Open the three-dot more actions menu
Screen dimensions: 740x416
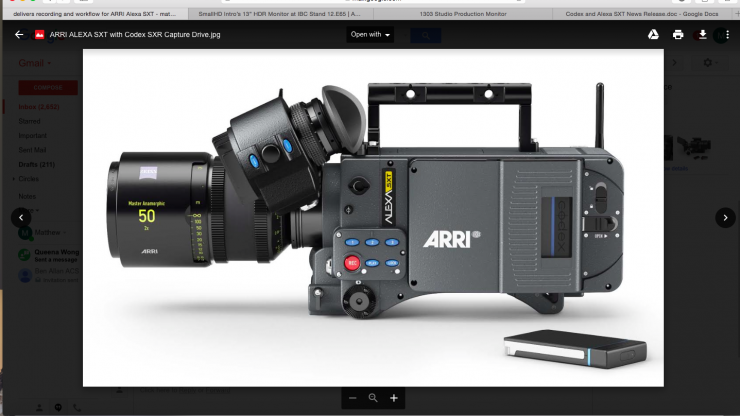pyautogui.click(x=727, y=34)
